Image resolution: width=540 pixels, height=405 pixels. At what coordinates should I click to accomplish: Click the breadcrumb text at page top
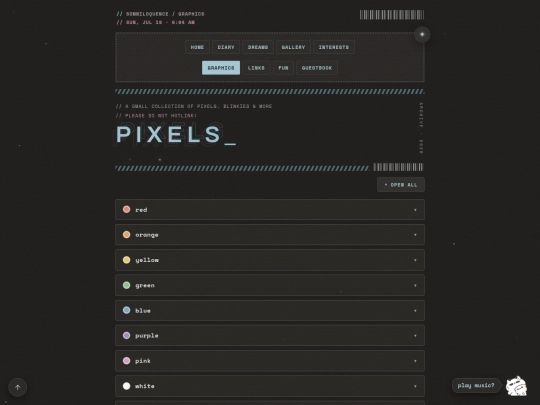coord(160,14)
